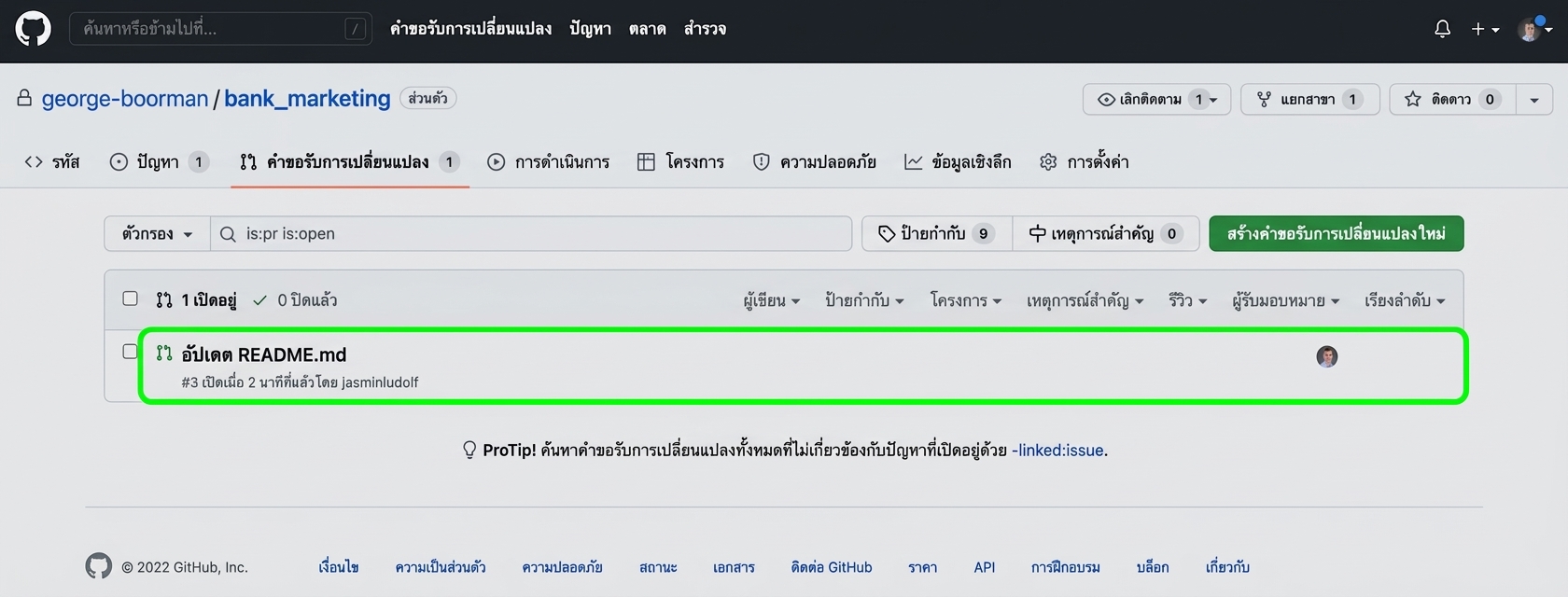1568x597 pixels.
Task: Click the แยกสาขา fork button
Action: coord(1309,99)
